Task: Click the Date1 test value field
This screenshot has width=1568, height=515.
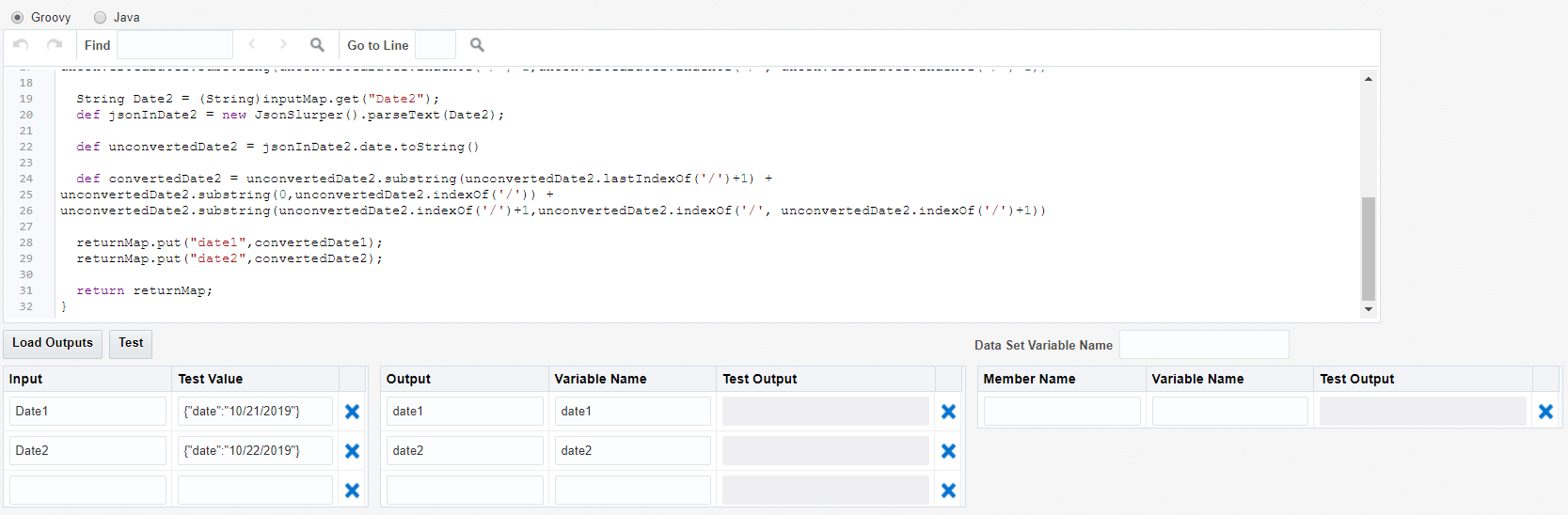Action: pos(255,412)
